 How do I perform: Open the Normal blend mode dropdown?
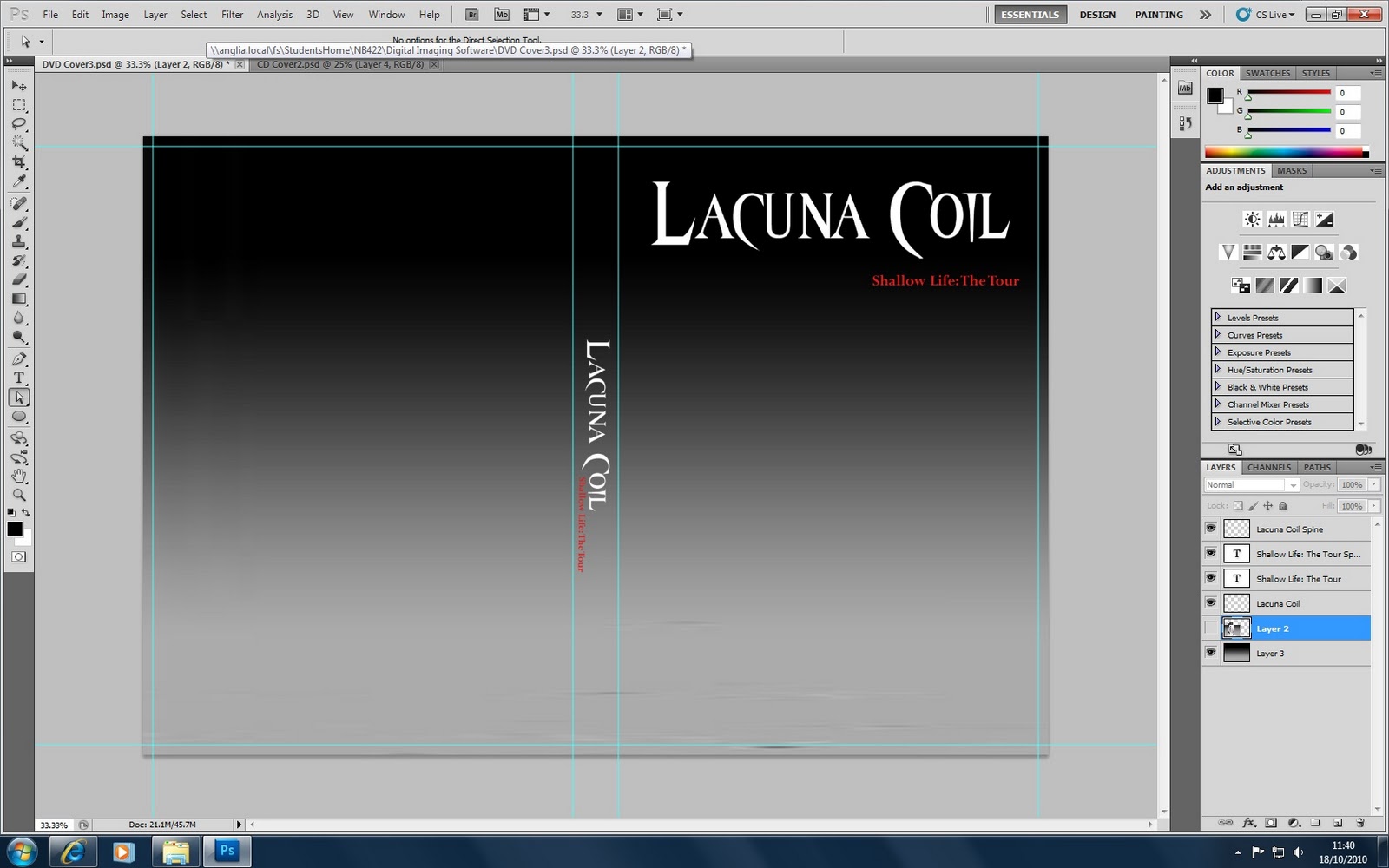[1251, 485]
